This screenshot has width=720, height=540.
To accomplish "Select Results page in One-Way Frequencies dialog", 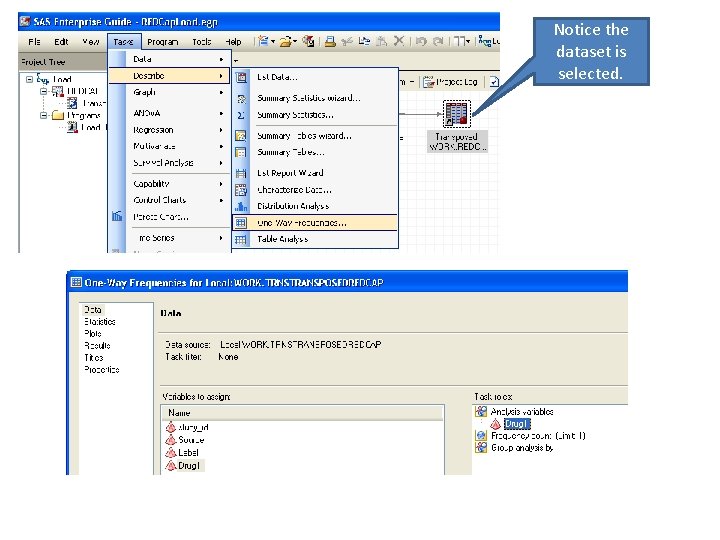I will point(97,345).
